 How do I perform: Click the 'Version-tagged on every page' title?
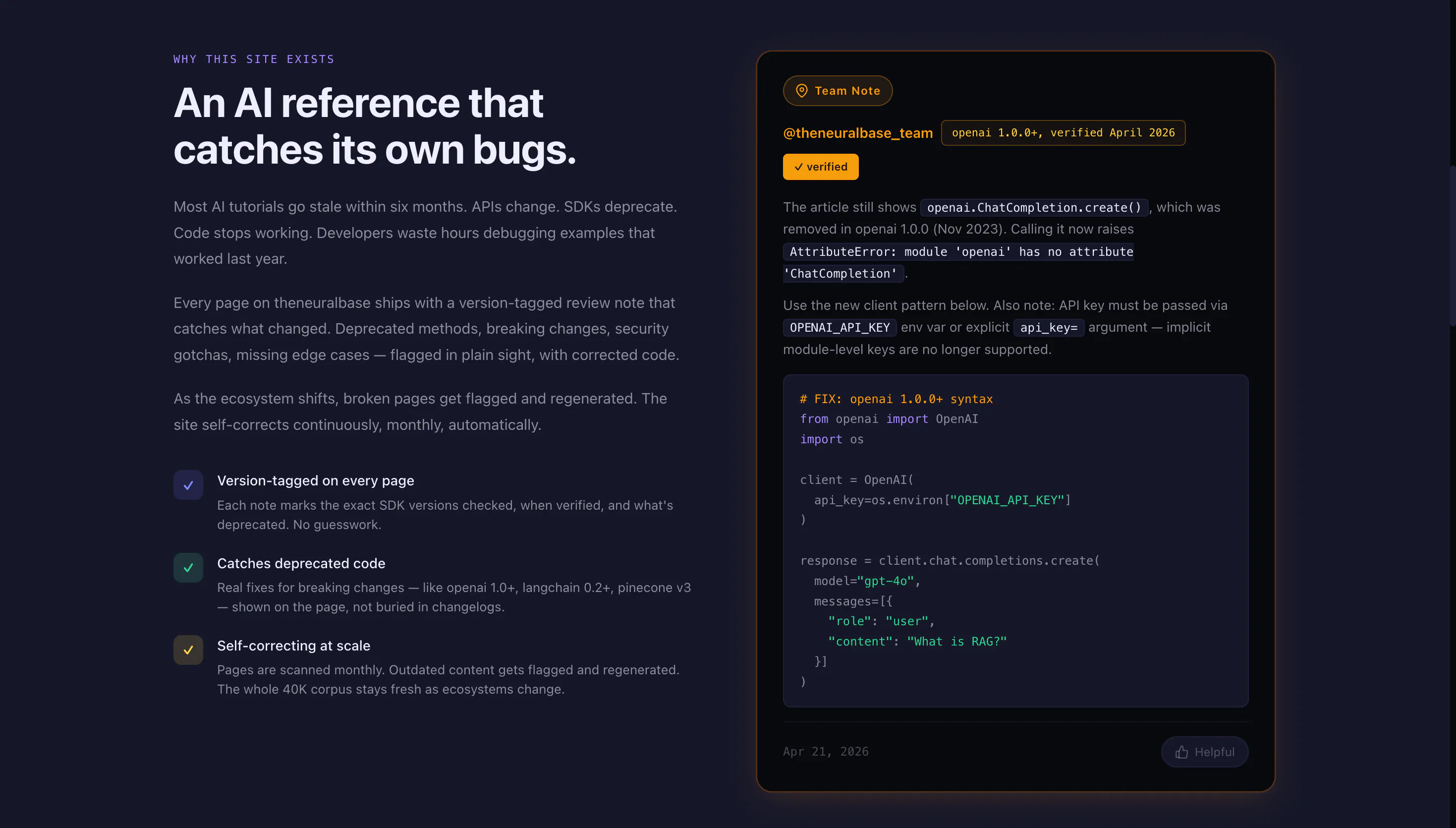[315, 480]
